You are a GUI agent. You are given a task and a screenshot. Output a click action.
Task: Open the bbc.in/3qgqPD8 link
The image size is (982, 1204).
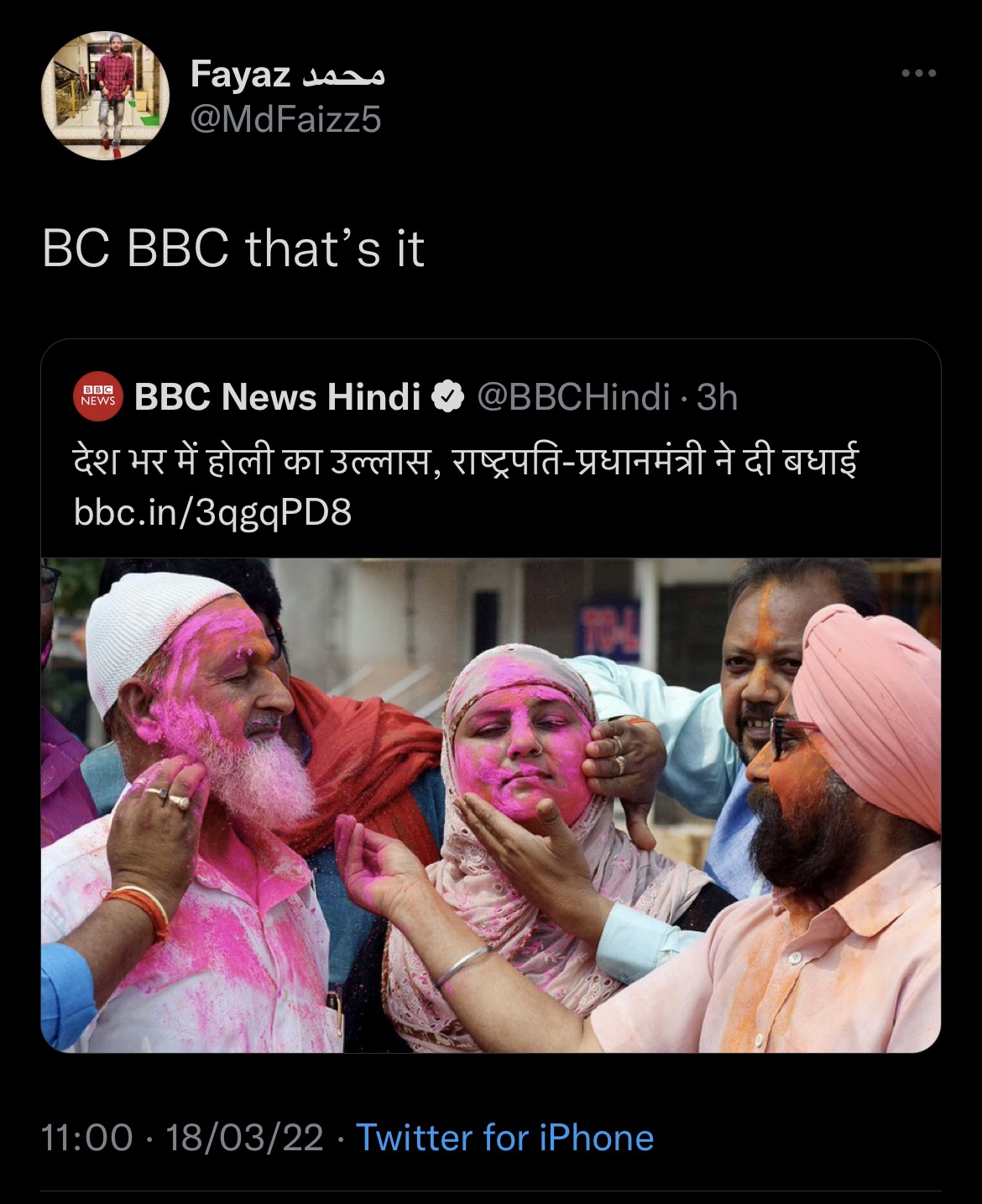212,512
